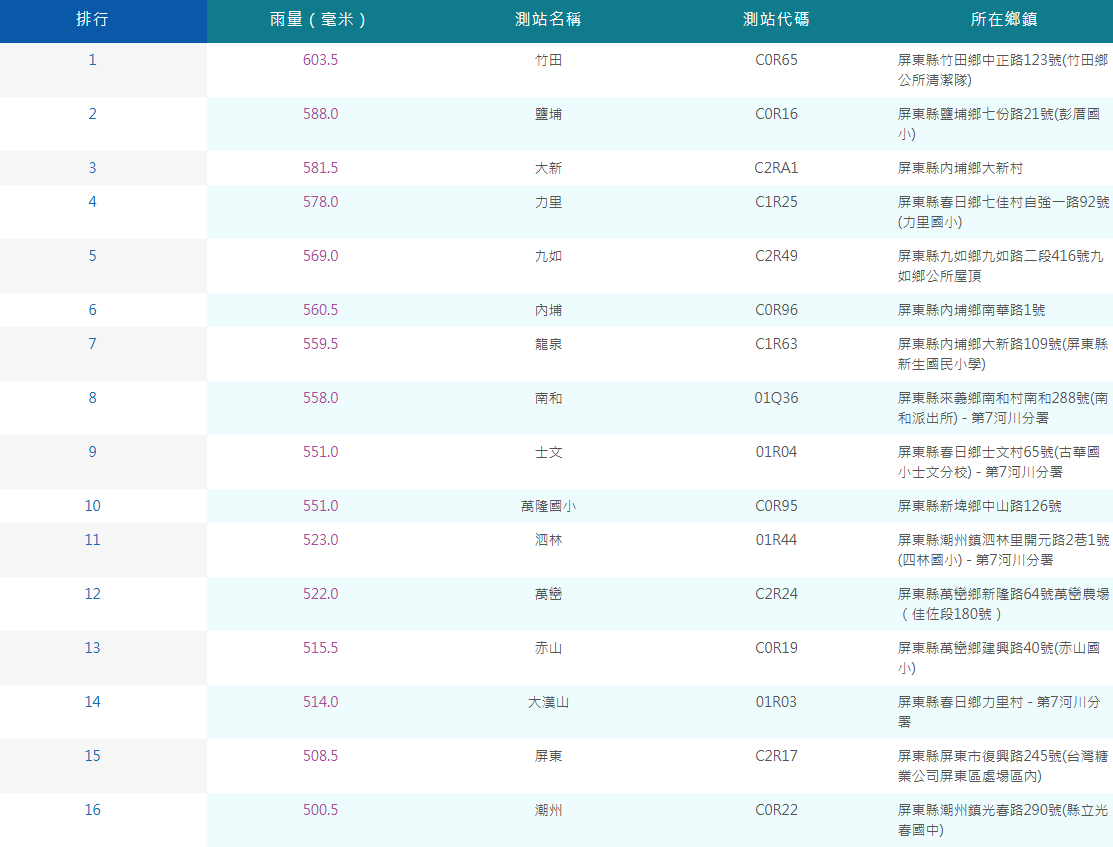Click station name 南和
Screen dimensions: 1113x847
point(548,398)
